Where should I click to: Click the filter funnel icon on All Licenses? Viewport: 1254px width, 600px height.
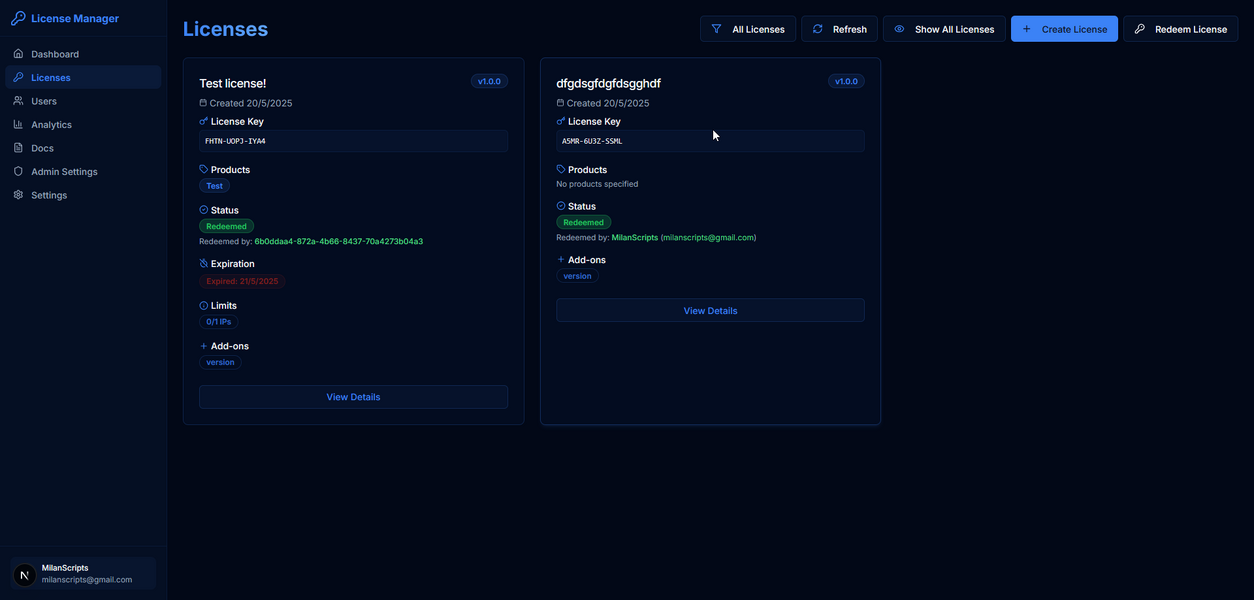click(716, 29)
